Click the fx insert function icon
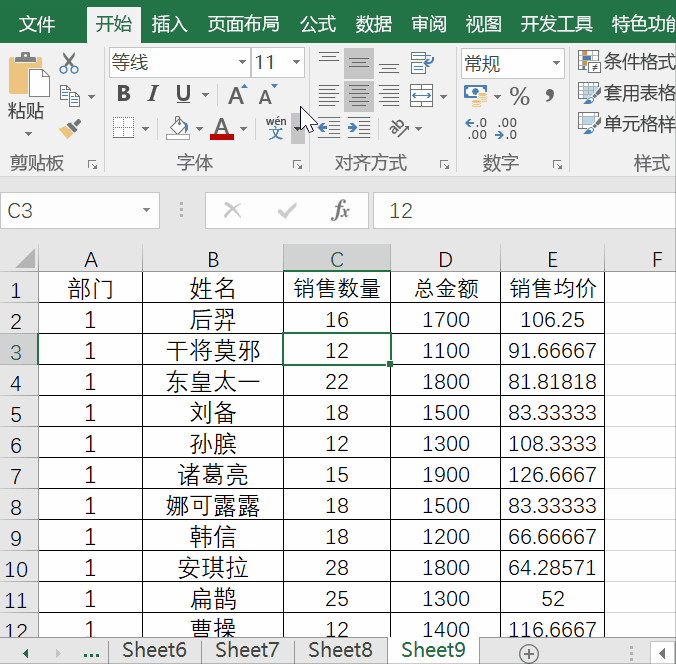676x664 pixels. coord(340,210)
